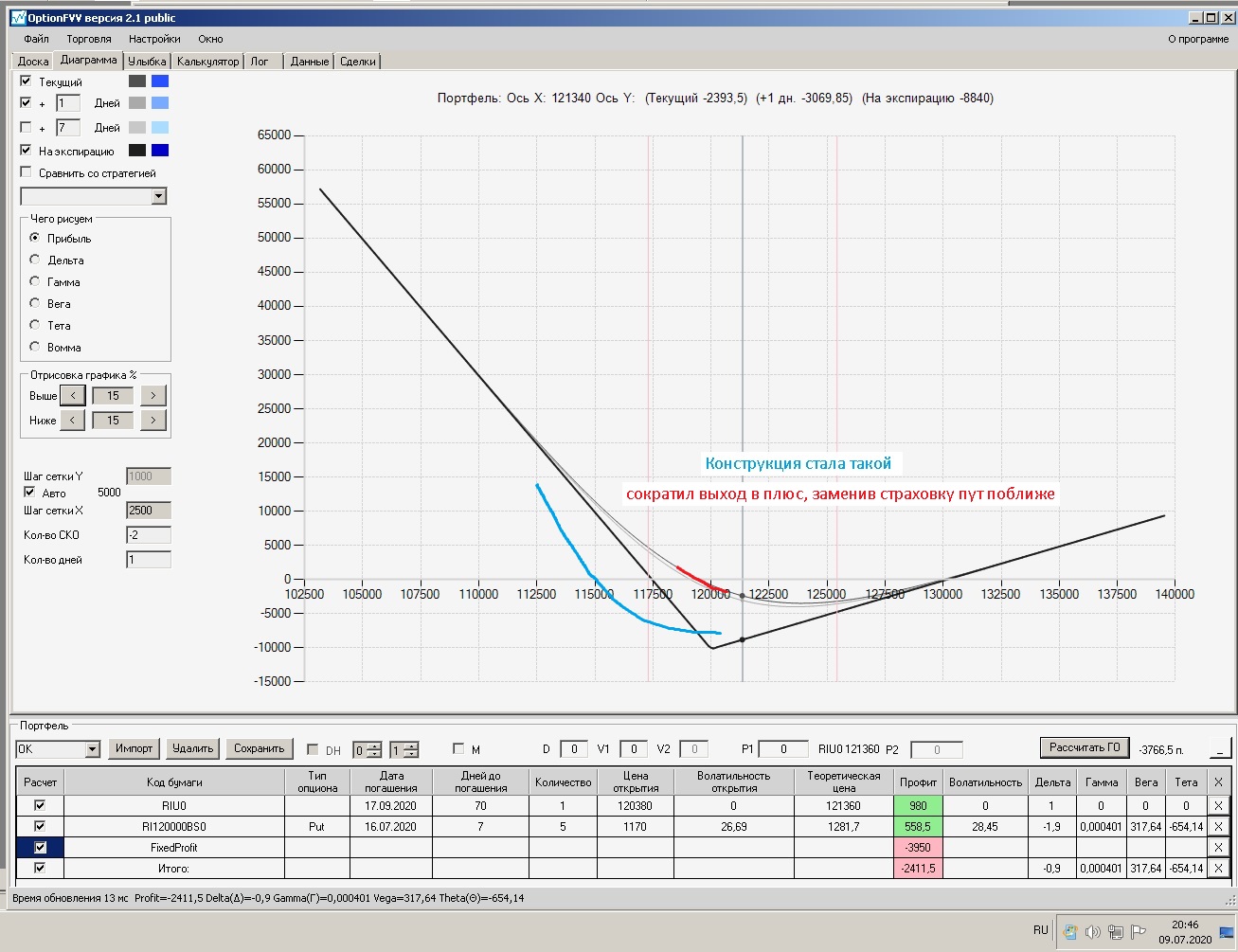The width and height of the screenshot is (1238, 952).
Task: Open the Окно menu
Action: [210, 39]
